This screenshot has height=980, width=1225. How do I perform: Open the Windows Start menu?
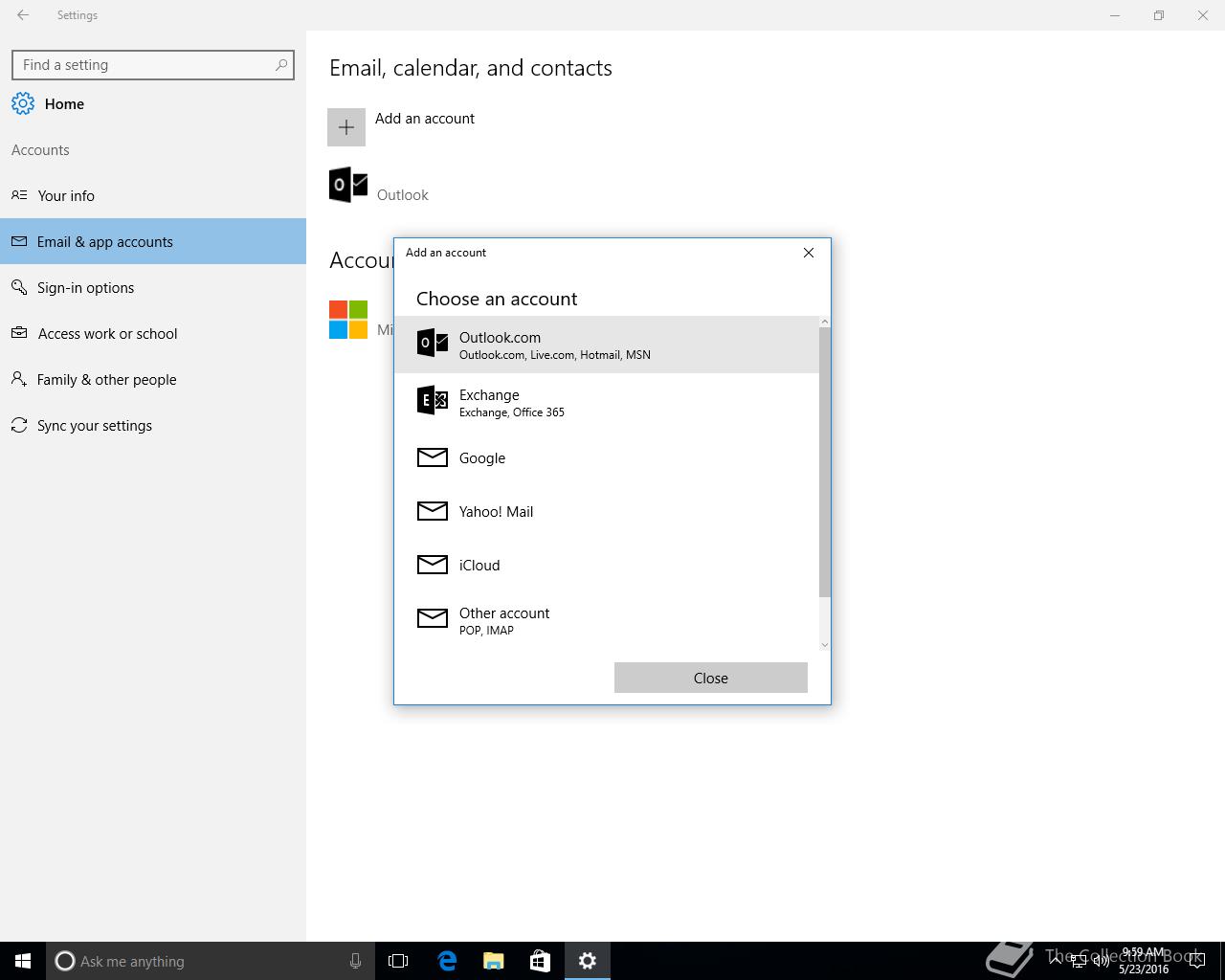[x=23, y=961]
